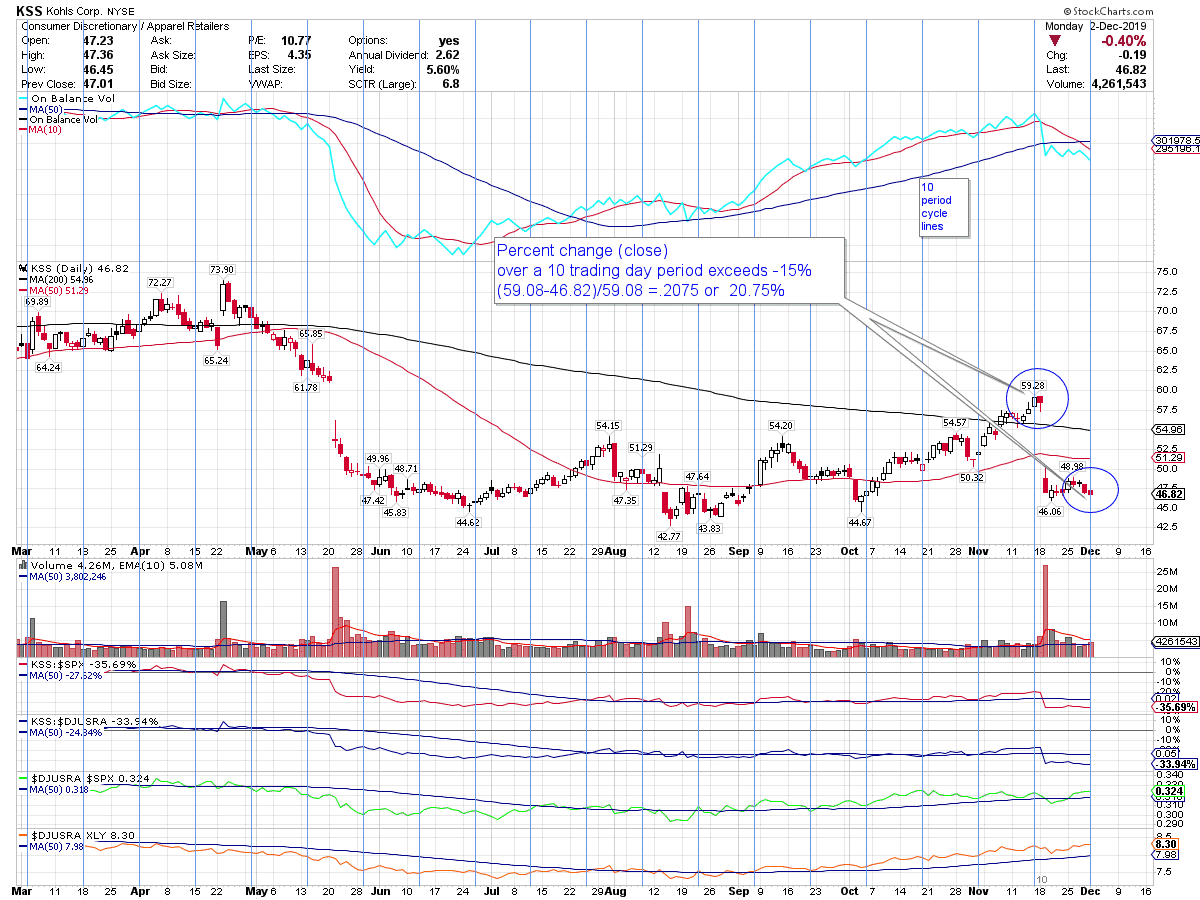The height and width of the screenshot is (900, 1200).
Task: Click the Options value 'yes'
Action: point(449,41)
